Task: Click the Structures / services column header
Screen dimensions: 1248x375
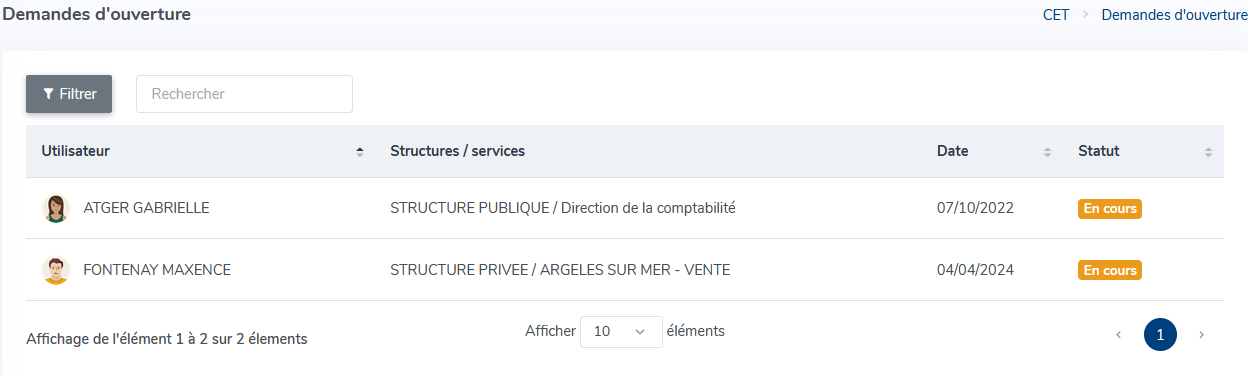Action: coord(457,151)
